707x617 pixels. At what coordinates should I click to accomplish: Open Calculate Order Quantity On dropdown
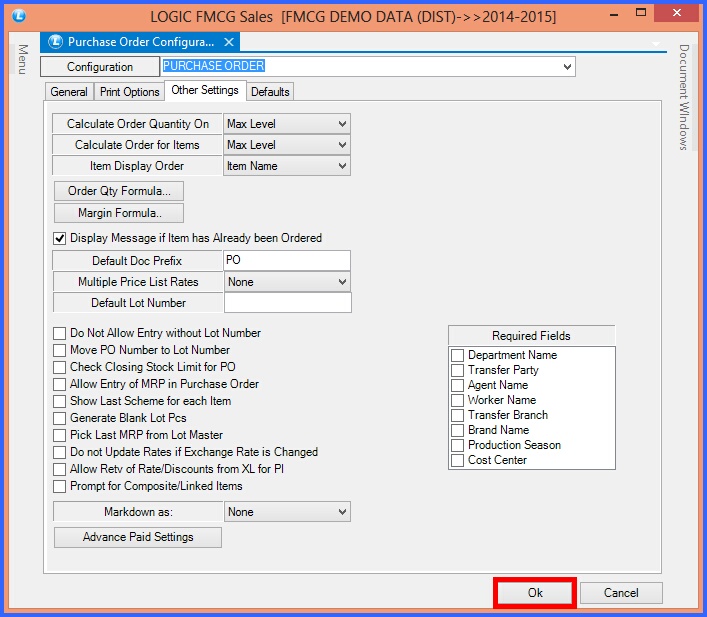coord(342,124)
